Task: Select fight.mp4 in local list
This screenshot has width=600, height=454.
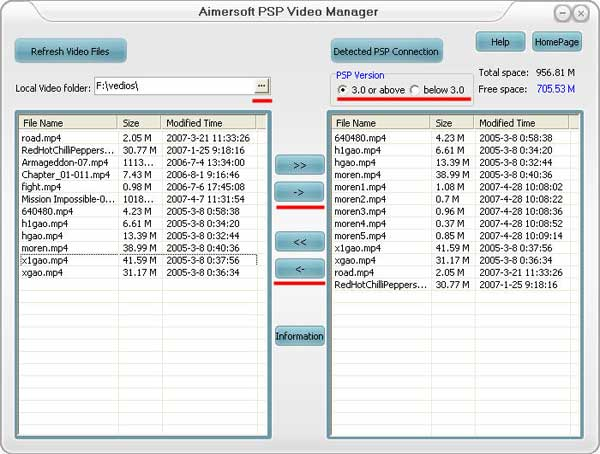Action: pos(139,187)
